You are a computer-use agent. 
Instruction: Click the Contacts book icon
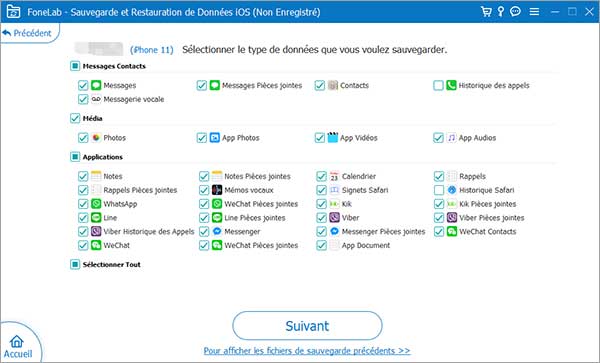[x=333, y=85]
